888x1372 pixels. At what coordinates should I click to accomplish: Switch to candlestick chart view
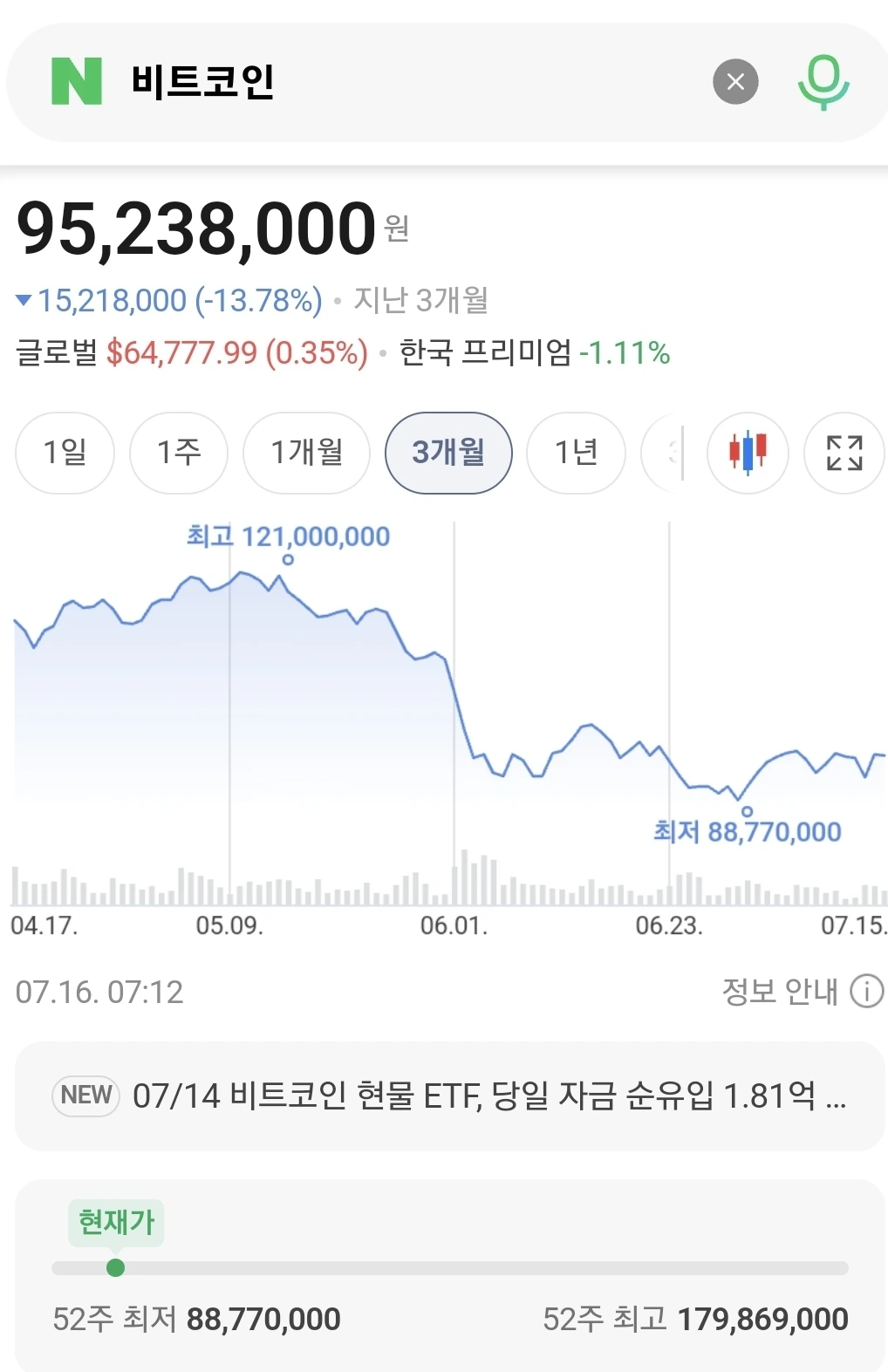748,452
